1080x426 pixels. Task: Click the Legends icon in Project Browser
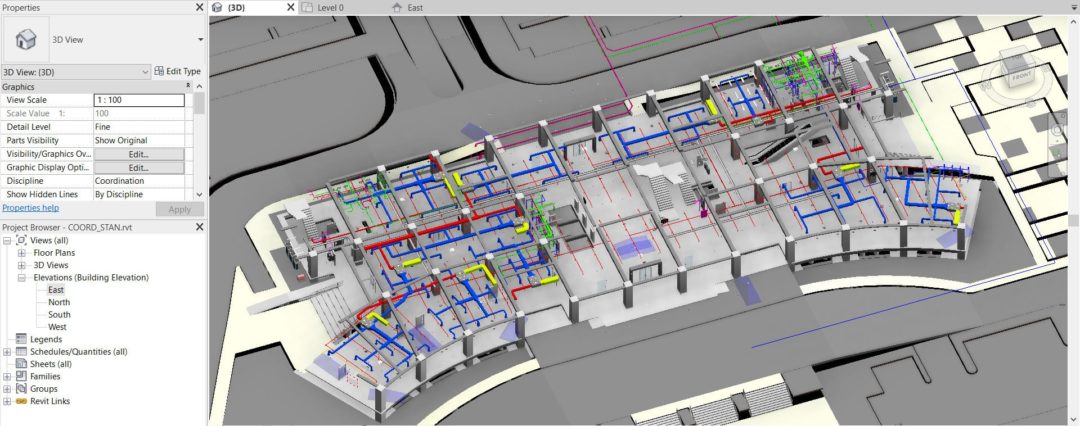coord(21,339)
